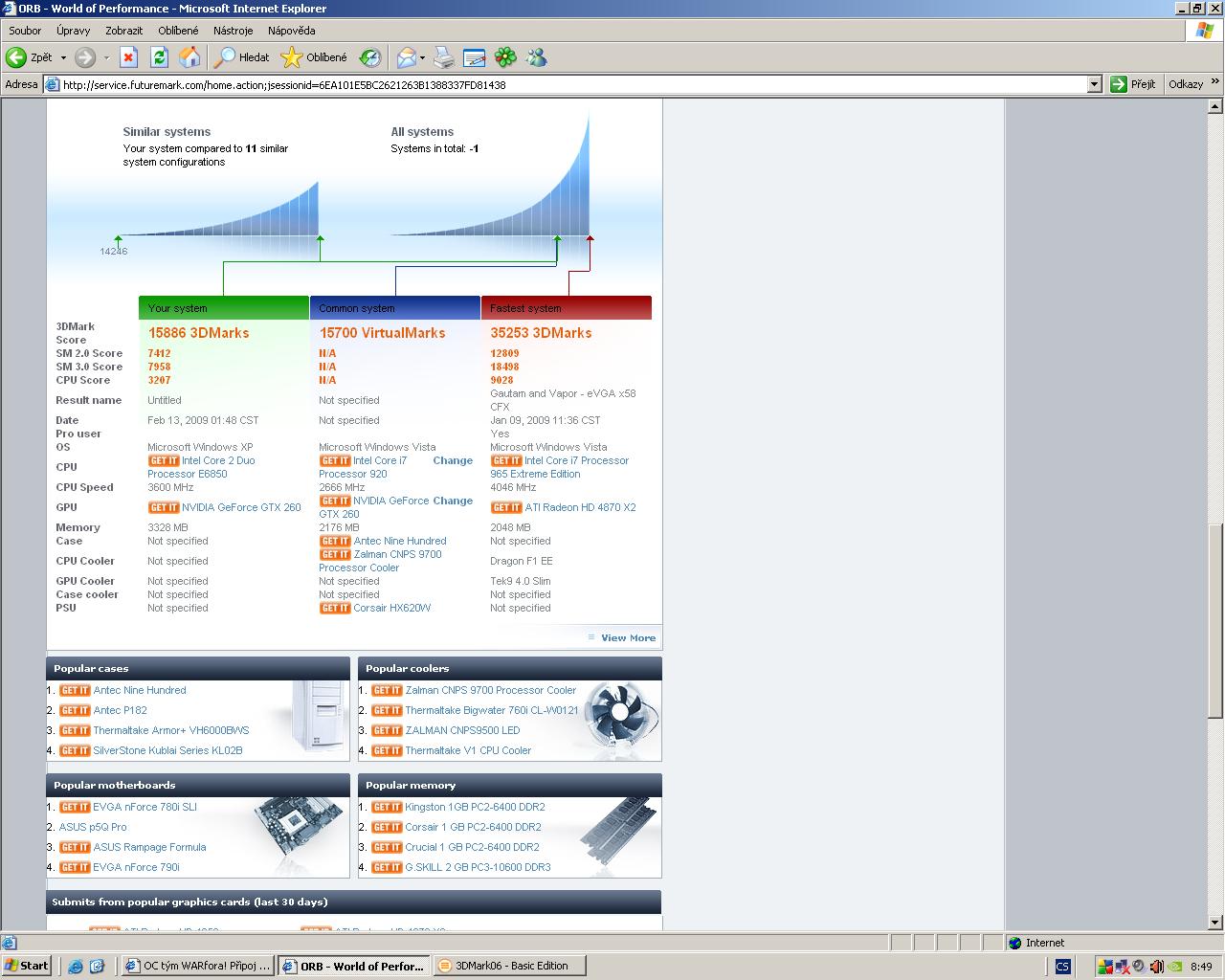Viewport: 1225px width, 980px height.
Task: Switch to 3DMark06 - Basic Edition taskbar item
Action: click(509, 966)
